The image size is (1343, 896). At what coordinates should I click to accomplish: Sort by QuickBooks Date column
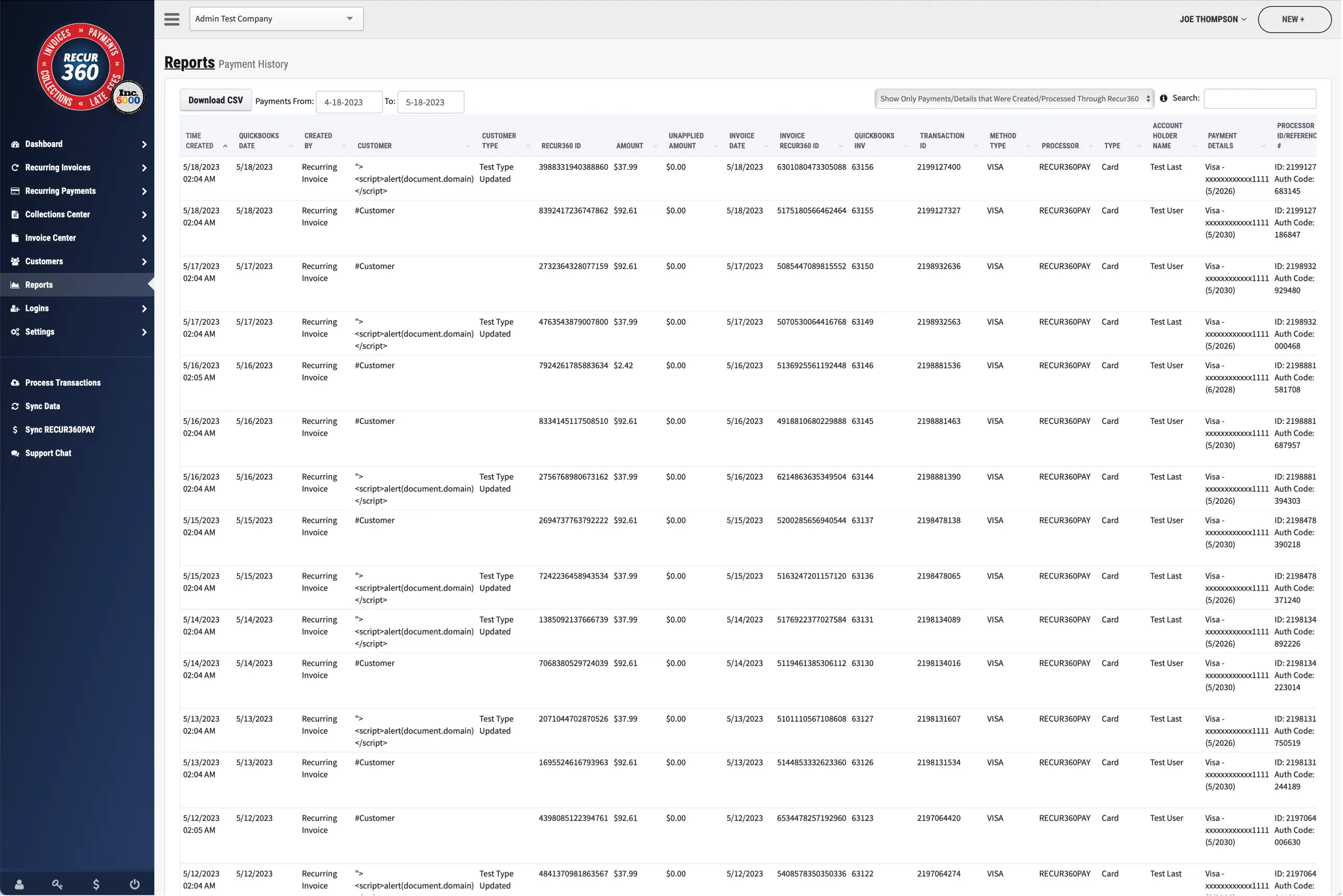267,141
